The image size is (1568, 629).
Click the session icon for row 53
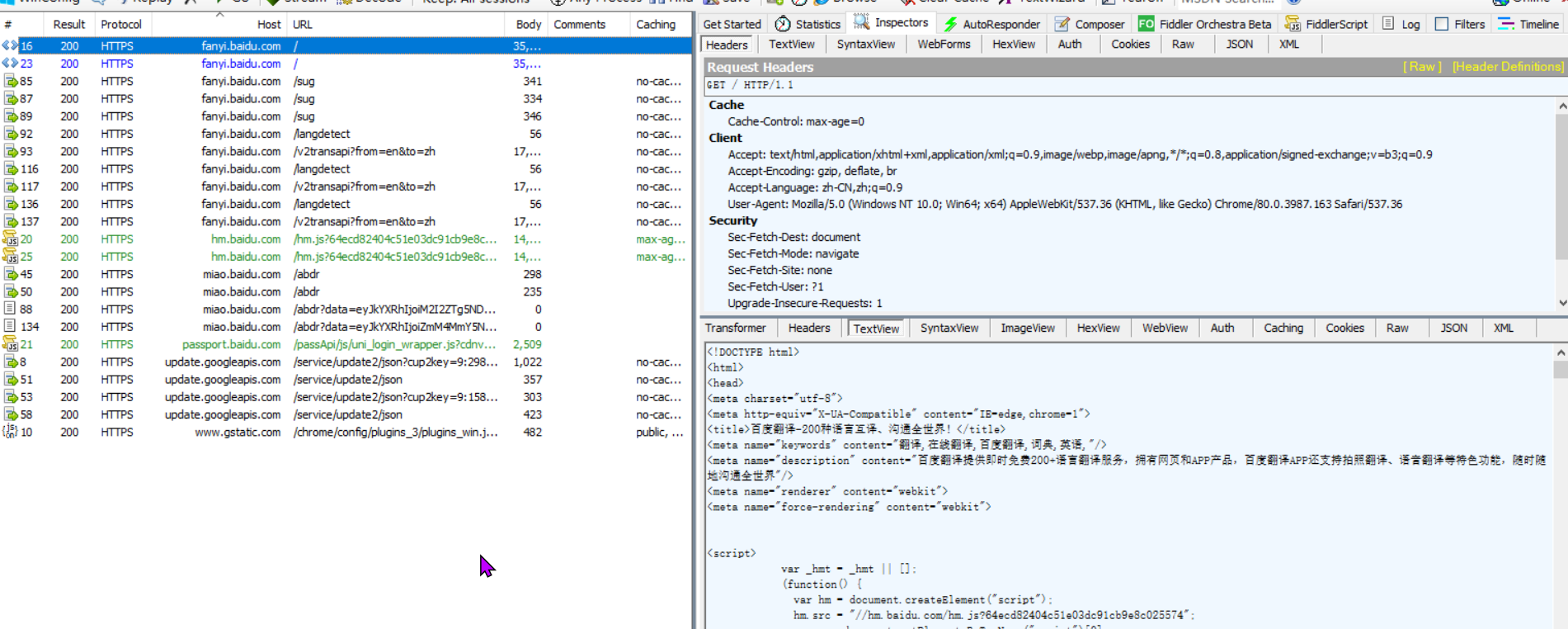[11, 397]
